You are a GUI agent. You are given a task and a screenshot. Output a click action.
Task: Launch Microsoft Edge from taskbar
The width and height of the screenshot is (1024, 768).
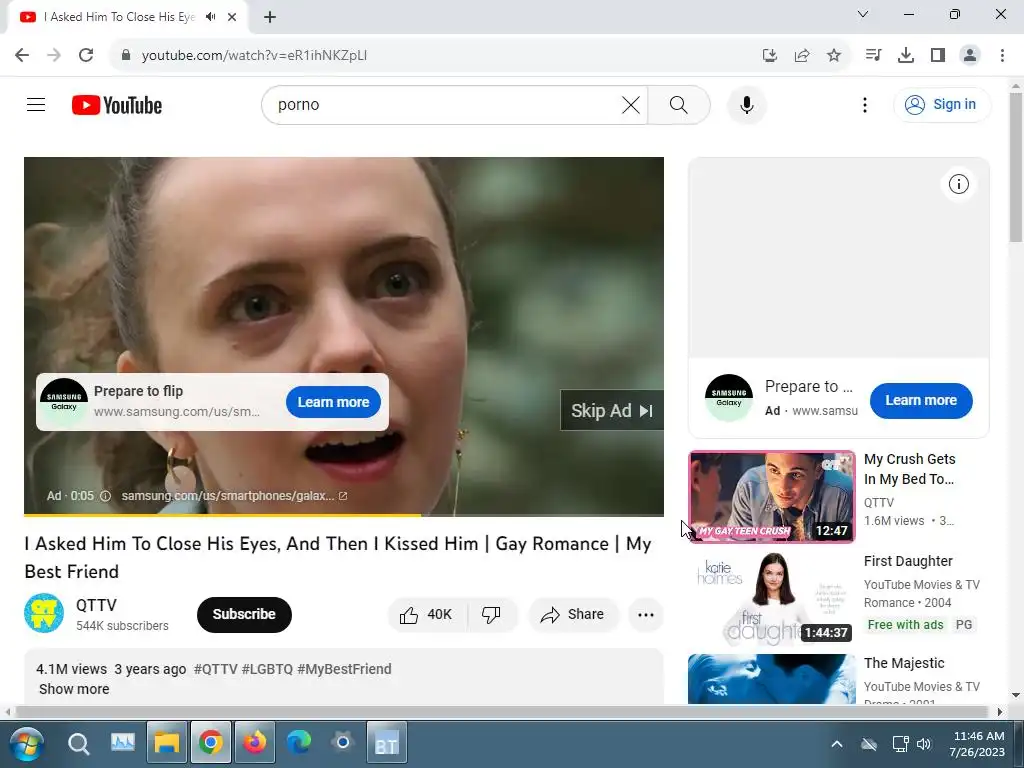click(298, 743)
